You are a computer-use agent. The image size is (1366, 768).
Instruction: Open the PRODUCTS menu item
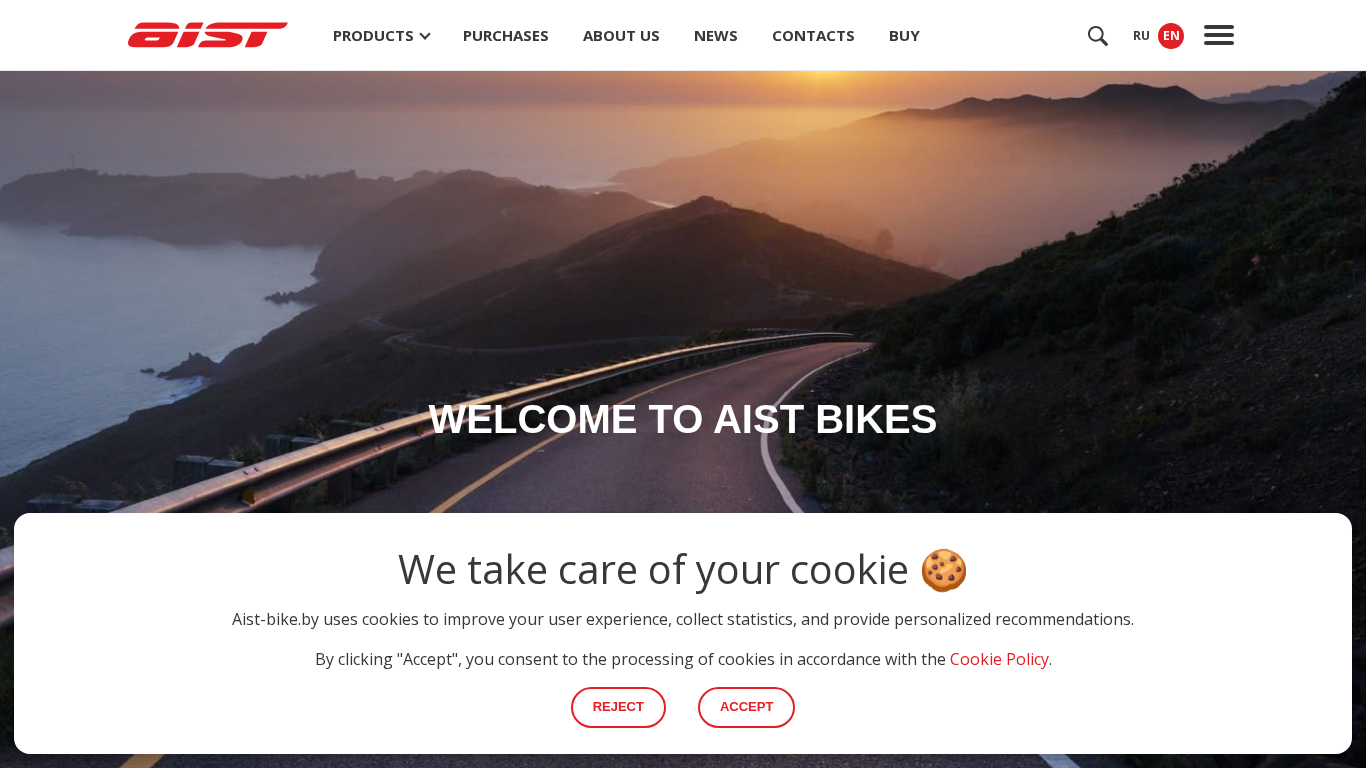(373, 36)
